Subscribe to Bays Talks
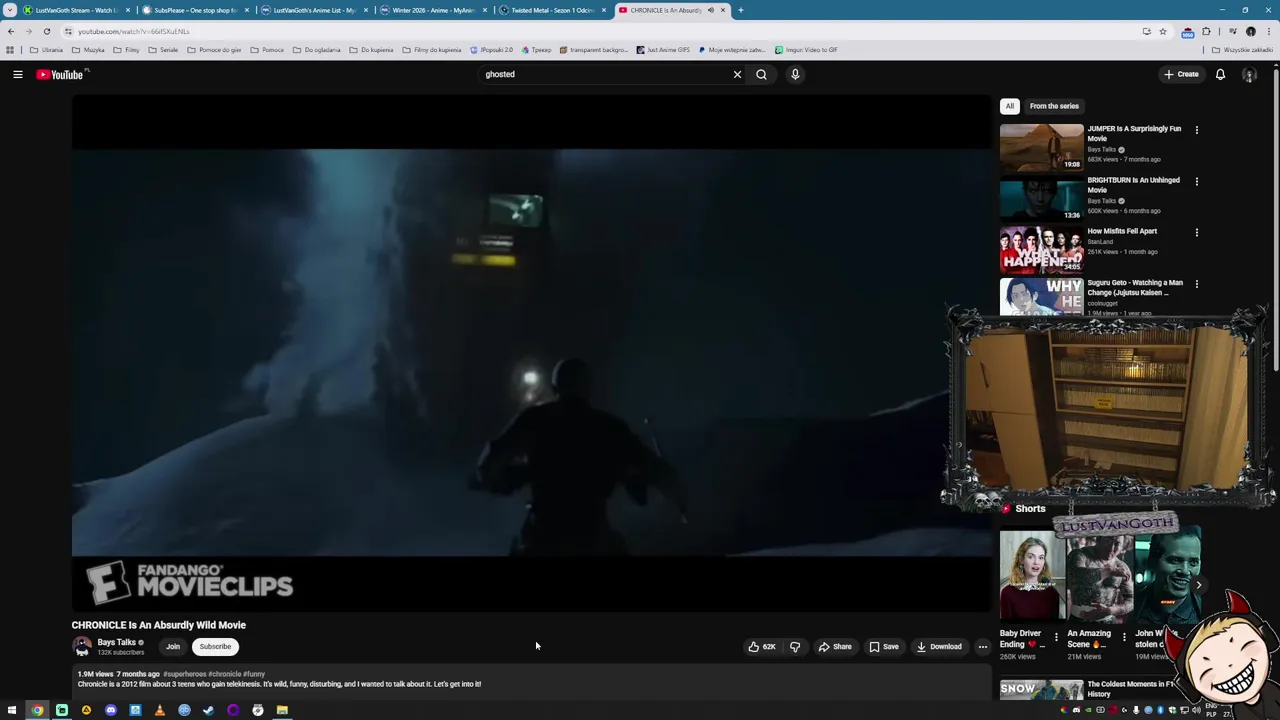1280x720 pixels. pyautogui.click(x=215, y=647)
